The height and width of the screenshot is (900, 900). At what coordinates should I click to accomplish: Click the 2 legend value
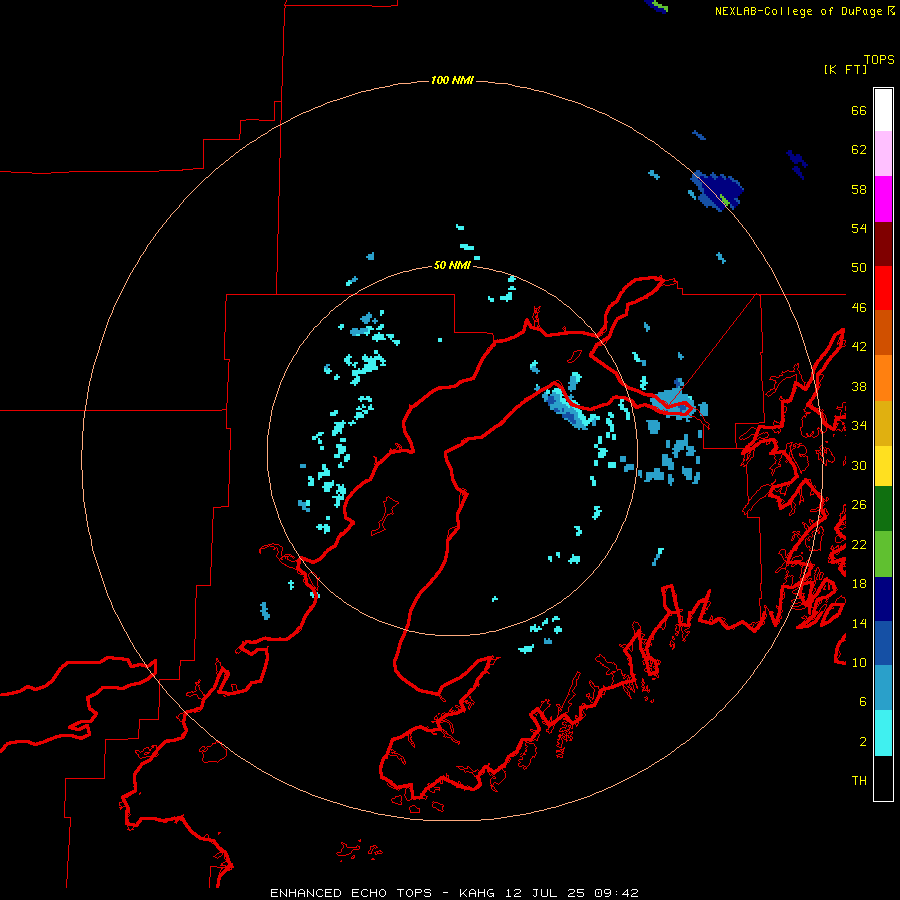[863, 742]
